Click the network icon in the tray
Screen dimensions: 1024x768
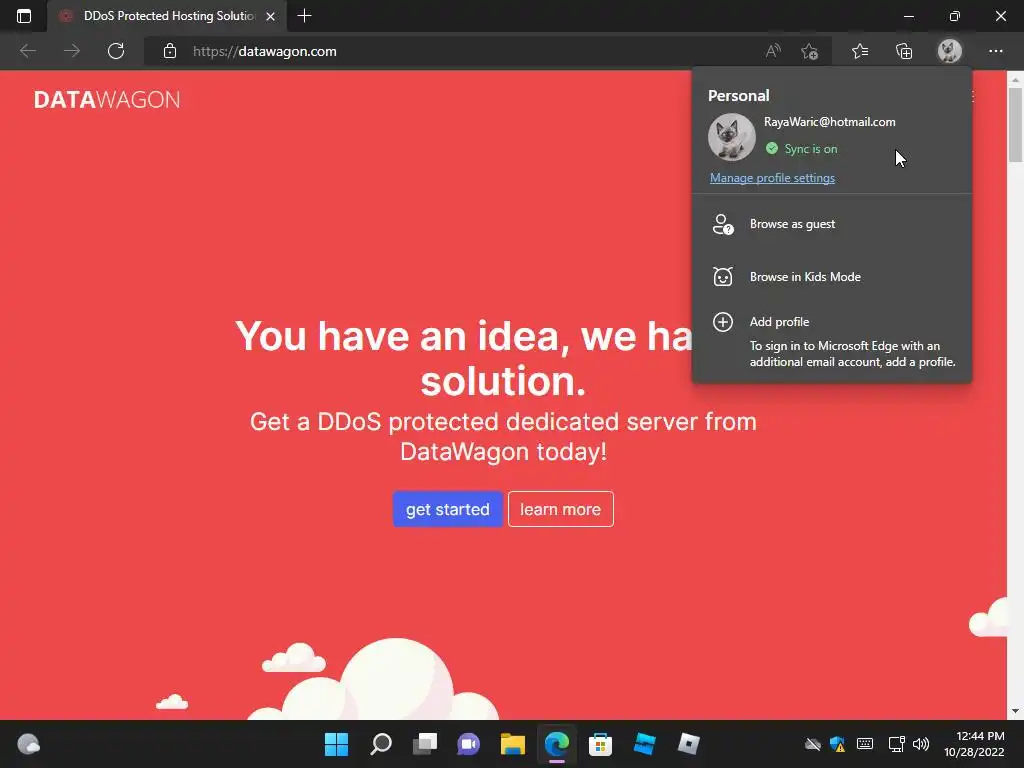pos(896,744)
